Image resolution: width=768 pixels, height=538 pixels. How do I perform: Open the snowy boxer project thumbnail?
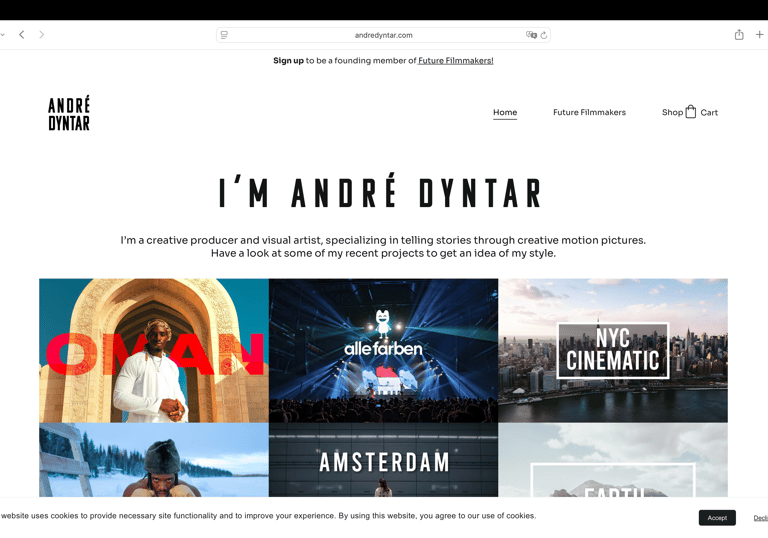pos(154,460)
